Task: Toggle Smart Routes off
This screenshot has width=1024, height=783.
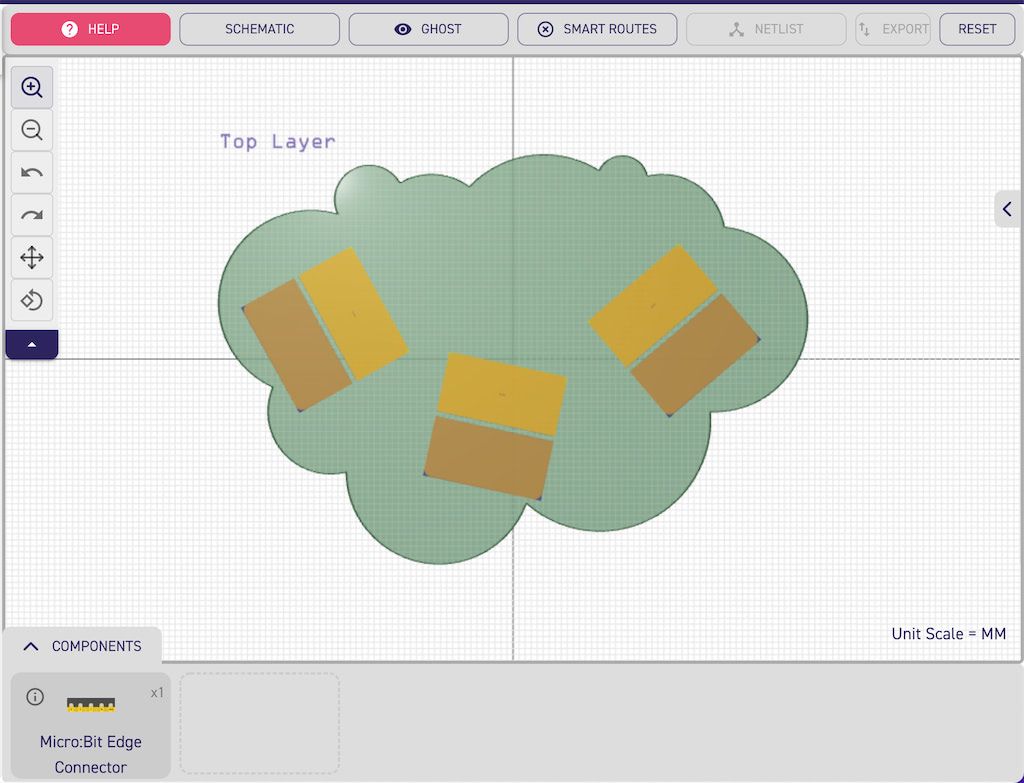Action: pyautogui.click(x=597, y=29)
